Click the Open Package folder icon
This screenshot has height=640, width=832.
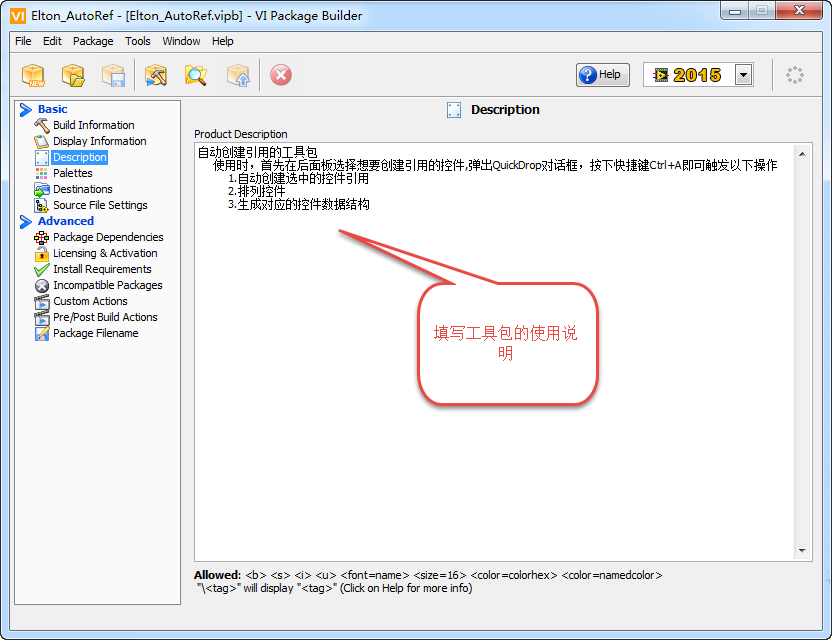(x=73, y=75)
